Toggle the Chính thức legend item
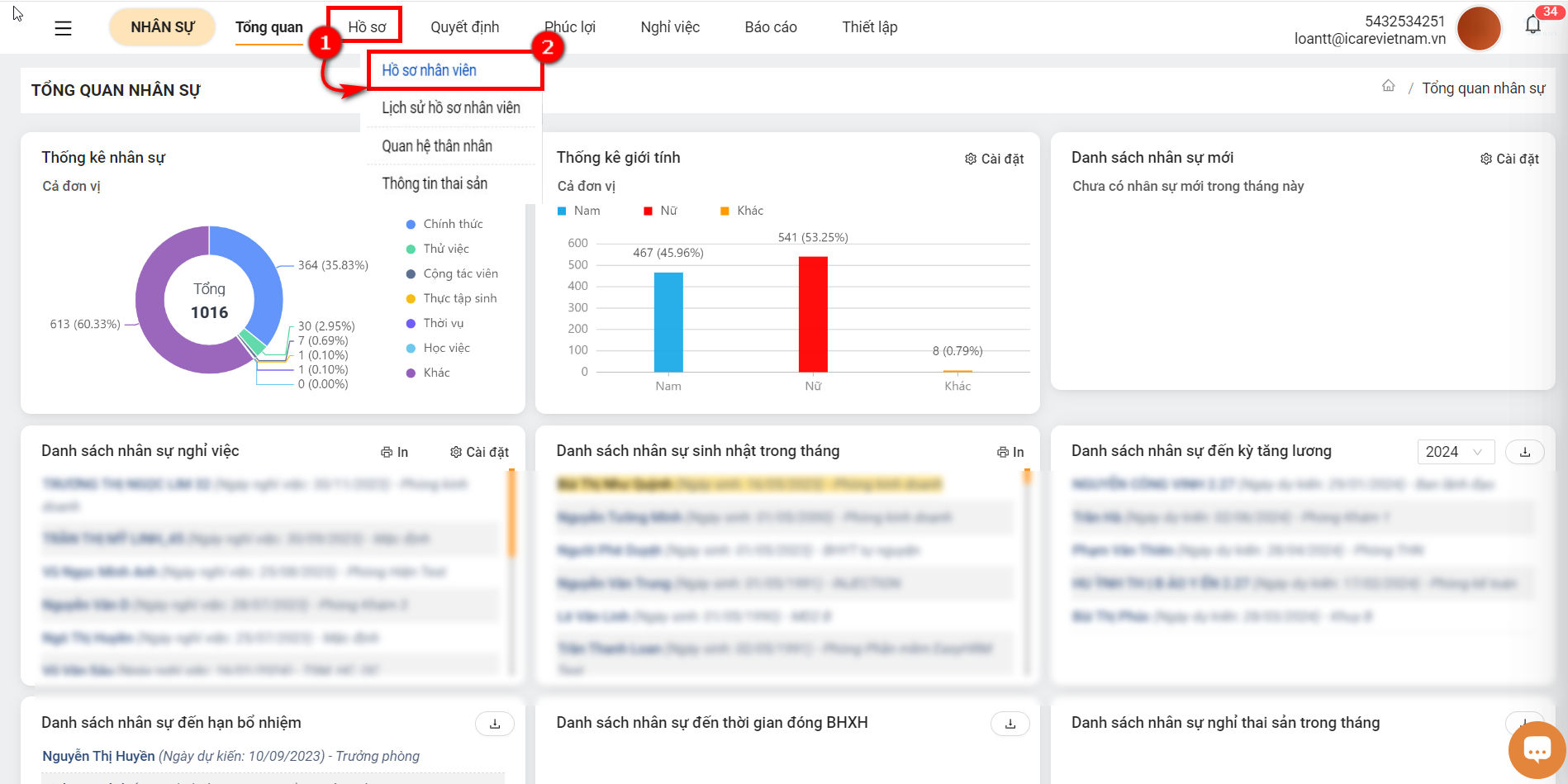 point(444,224)
